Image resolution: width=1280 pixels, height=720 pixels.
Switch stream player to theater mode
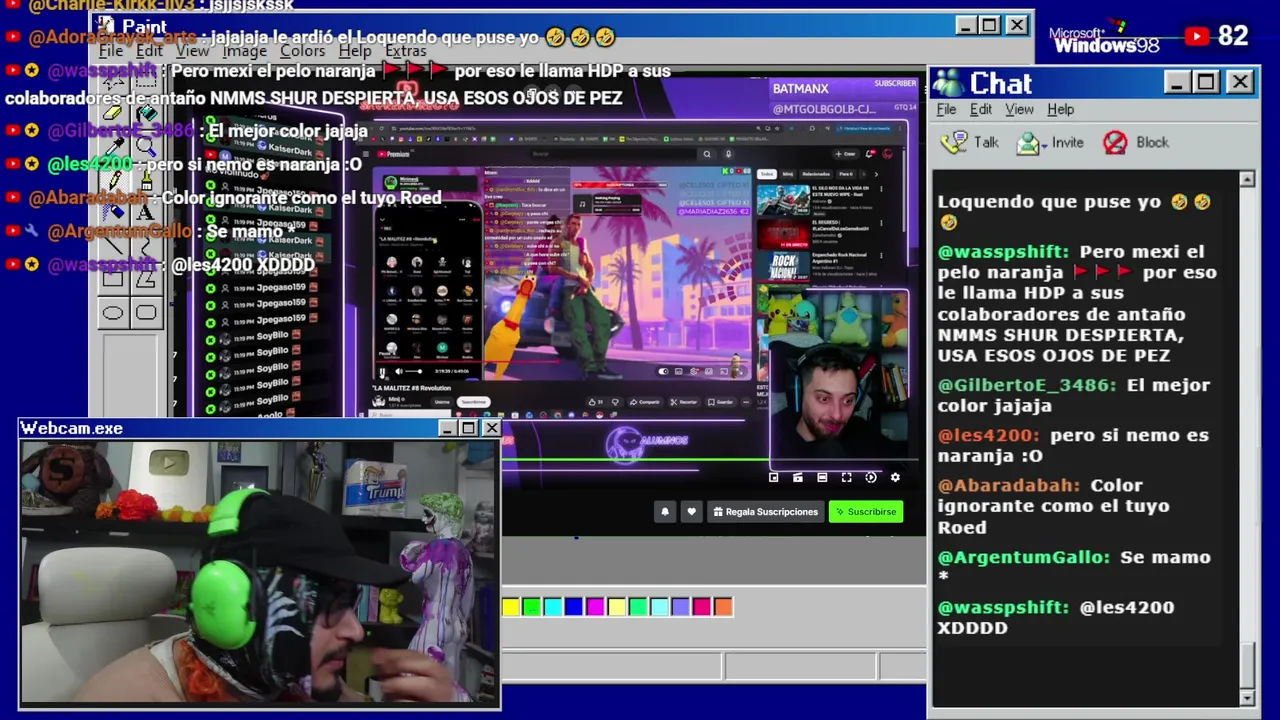tap(822, 478)
